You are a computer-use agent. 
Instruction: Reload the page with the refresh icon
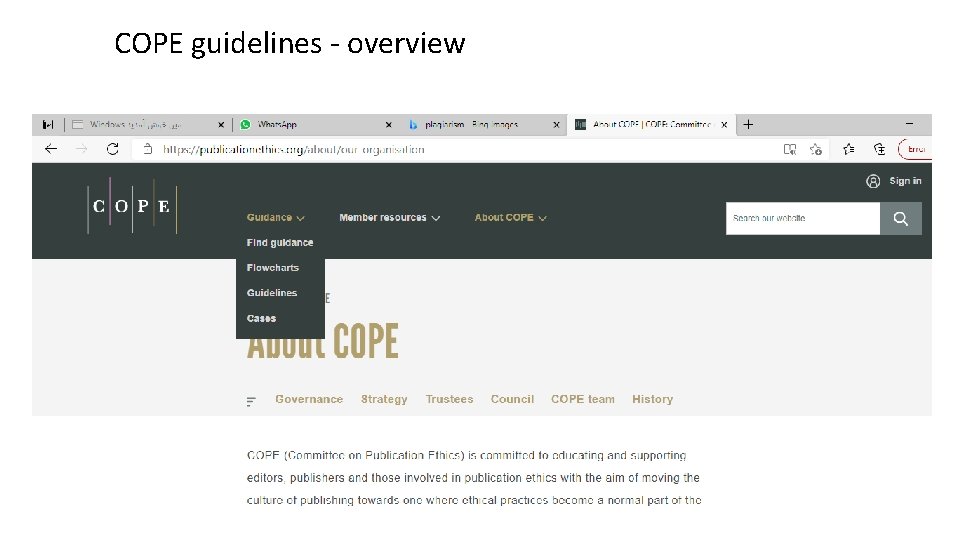click(x=113, y=149)
